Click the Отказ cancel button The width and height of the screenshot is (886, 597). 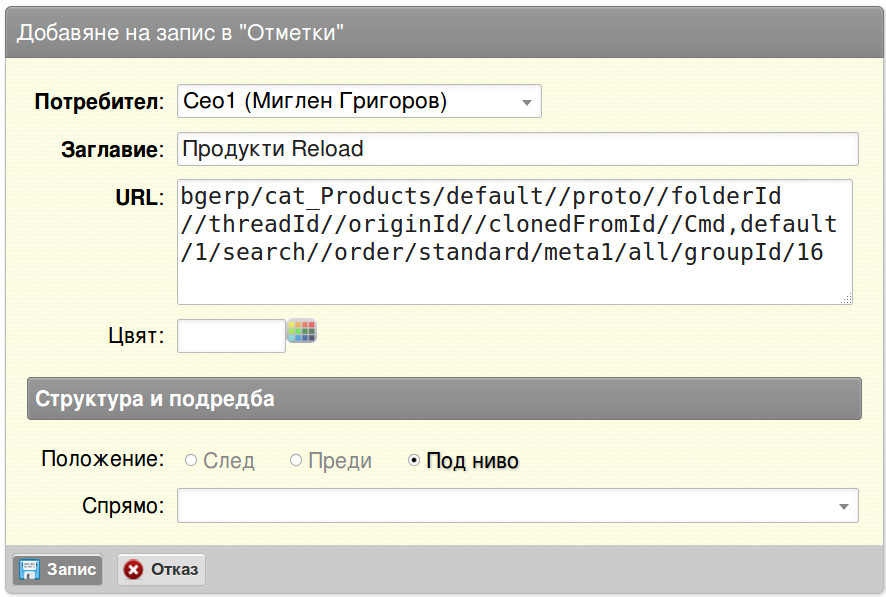pyautogui.click(x=162, y=569)
